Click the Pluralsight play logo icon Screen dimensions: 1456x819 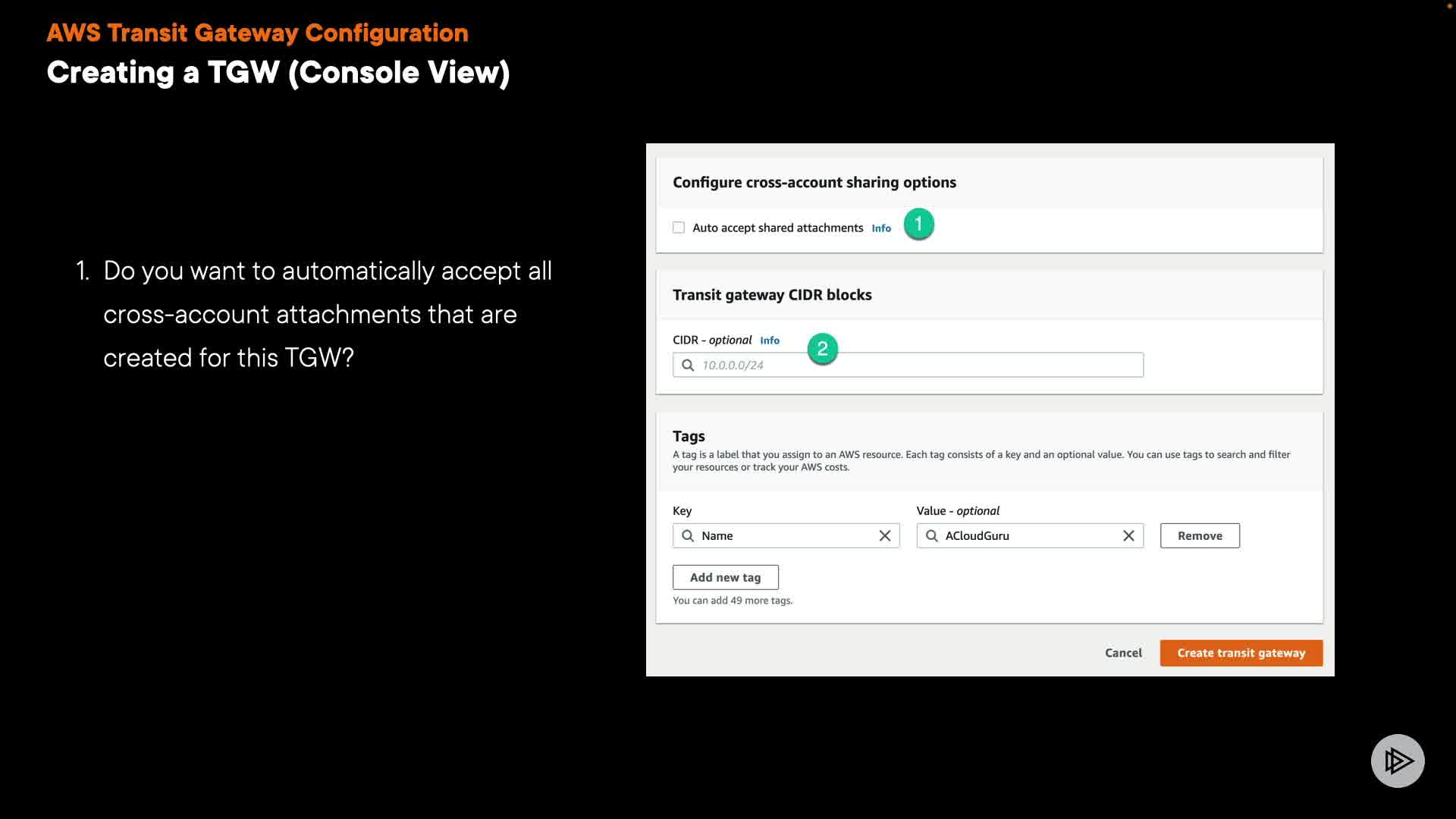pos(1398,761)
